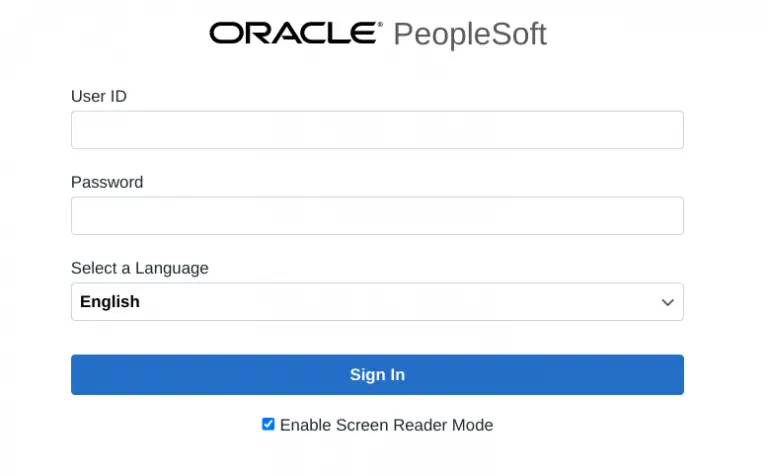Click the Select a Language label

[x=140, y=268]
